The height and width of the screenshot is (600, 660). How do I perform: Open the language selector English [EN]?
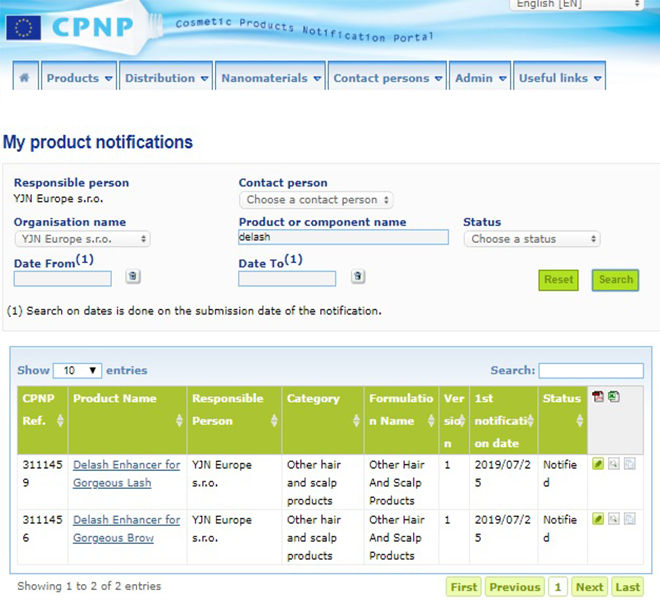(576, 4)
